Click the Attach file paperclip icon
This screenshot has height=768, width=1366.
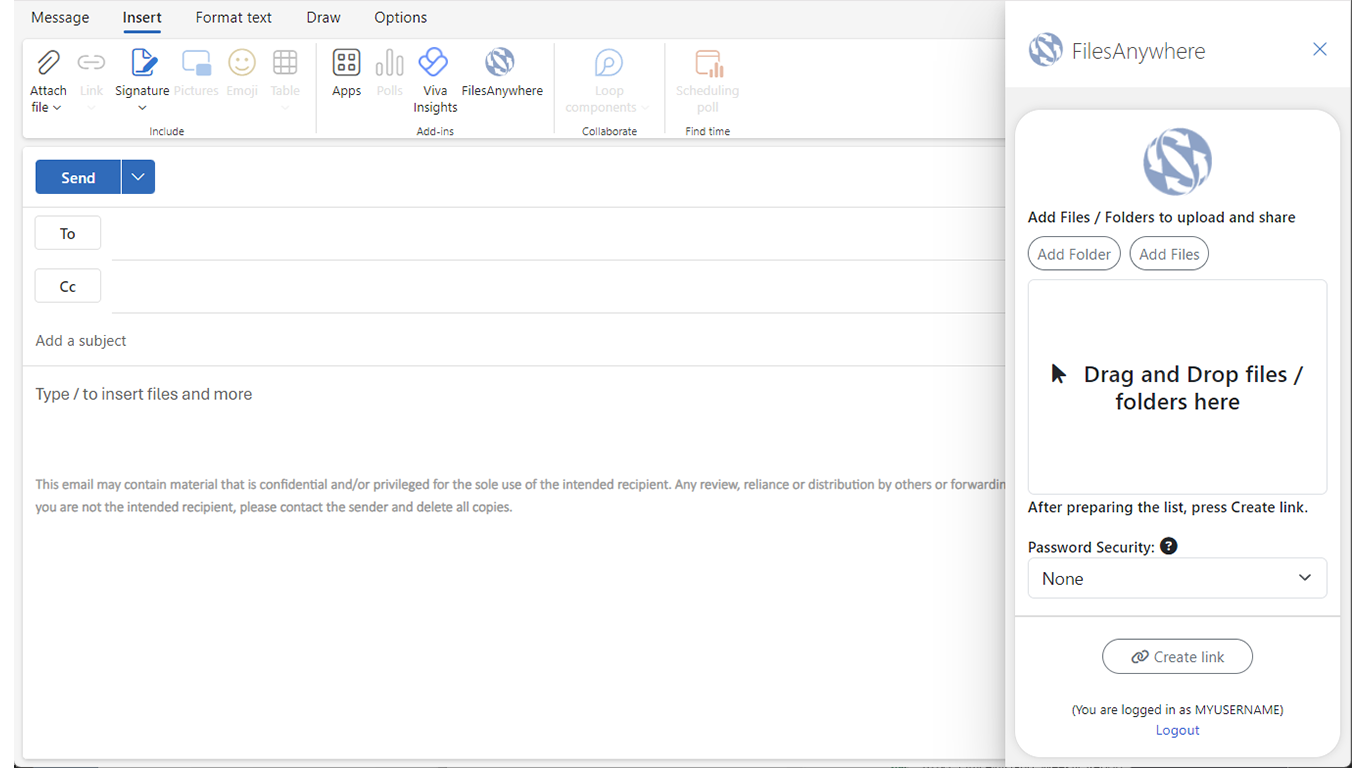[x=48, y=63]
